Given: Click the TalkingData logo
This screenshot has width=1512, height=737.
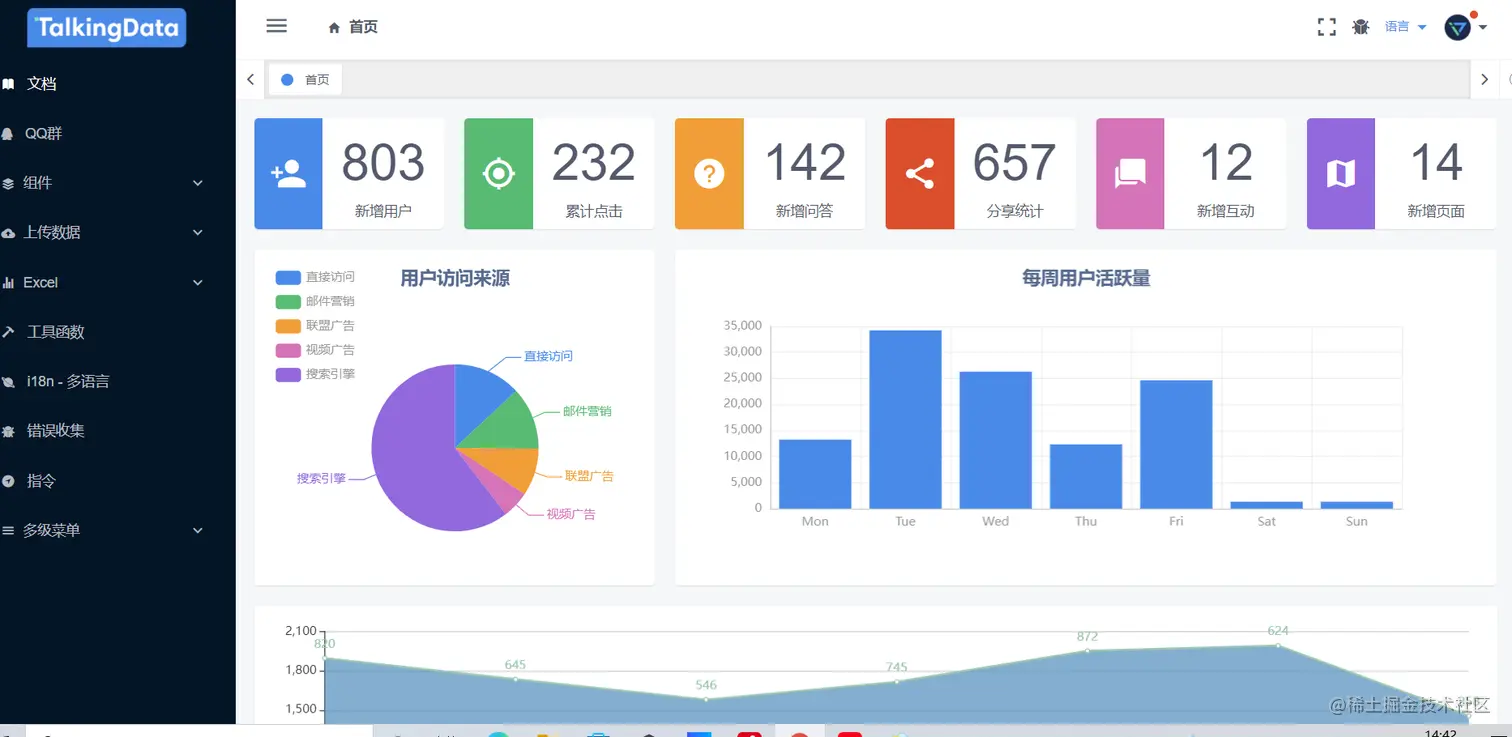Looking at the screenshot, I should [x=107, y=28].
